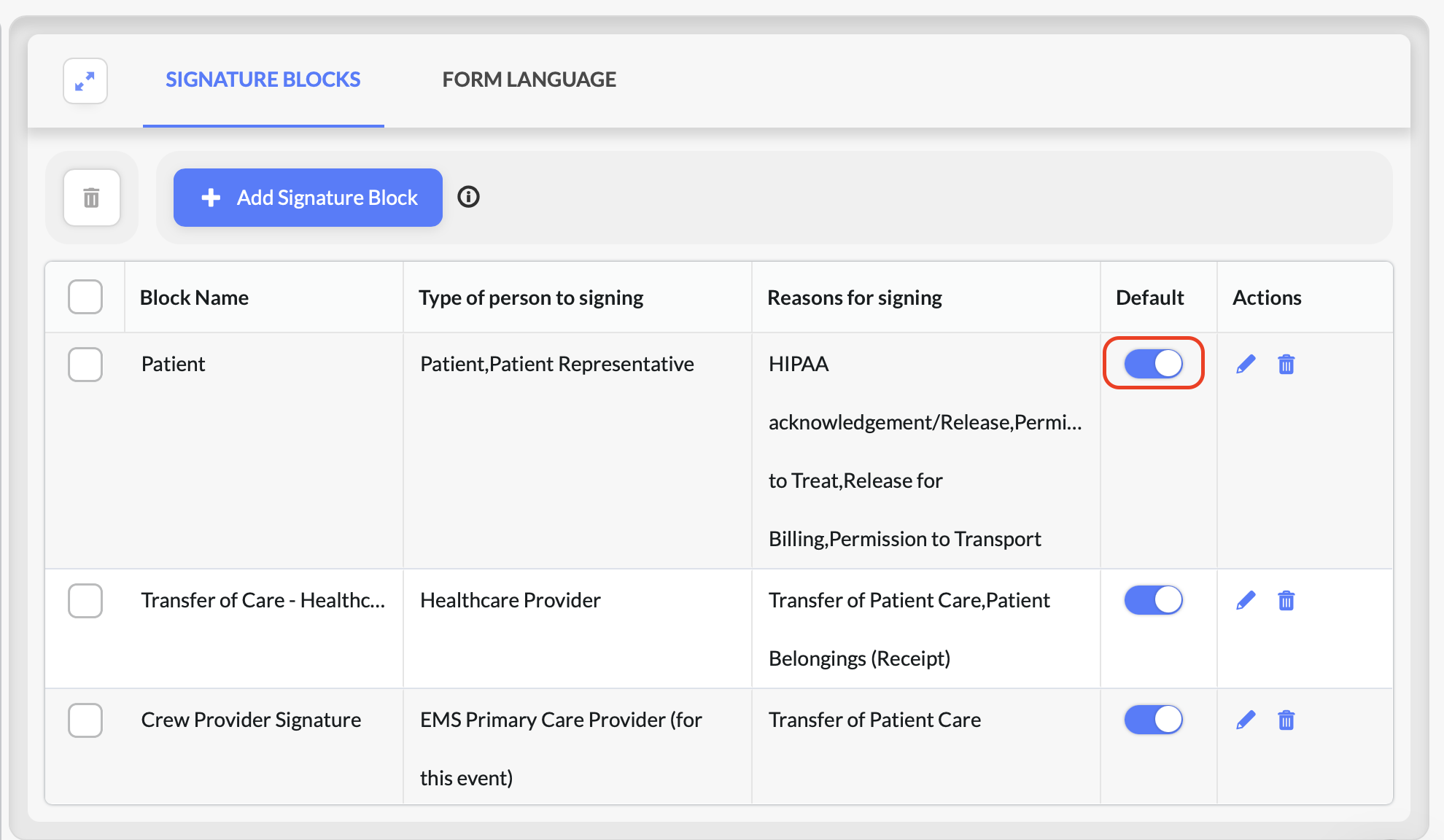This screenshot has height=840, width=1444.
Task: Disable default for Transfer of Care block
Action: [x=1153, y=600]
